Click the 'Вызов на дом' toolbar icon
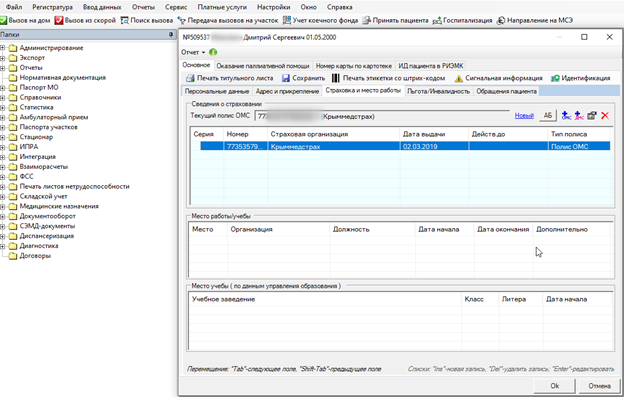The height and width of the screenshot is (397, 624). [x=4, y=20]
